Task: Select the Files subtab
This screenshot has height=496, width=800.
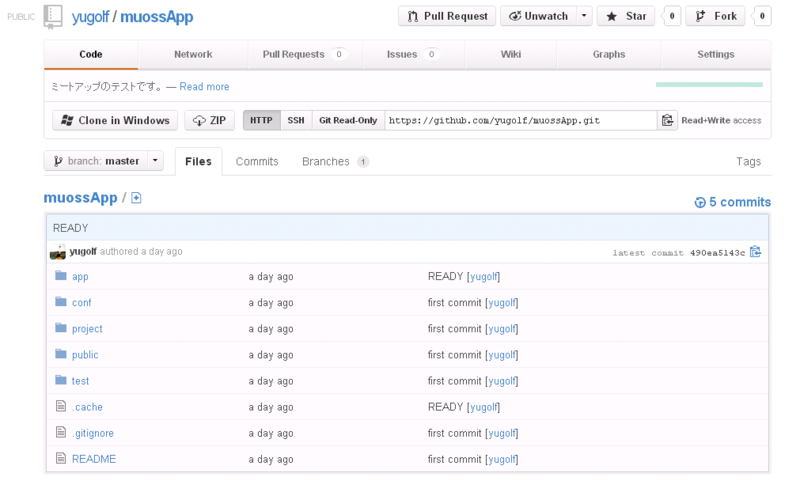Action: click(198, 162)
